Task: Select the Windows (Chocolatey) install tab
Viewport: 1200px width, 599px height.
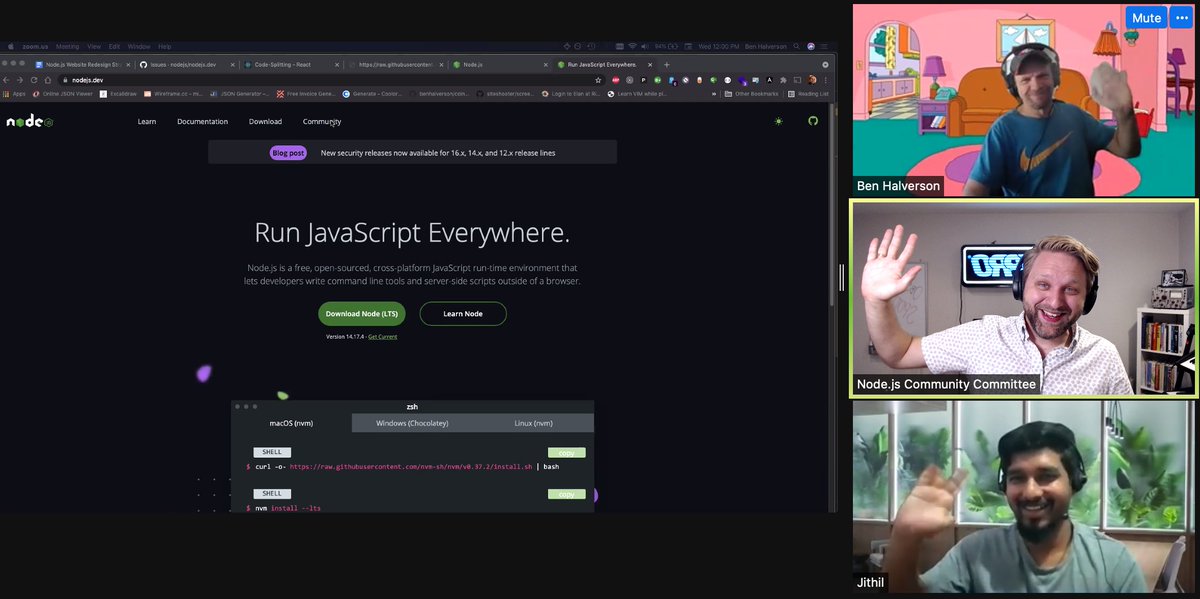Action: 412,423
